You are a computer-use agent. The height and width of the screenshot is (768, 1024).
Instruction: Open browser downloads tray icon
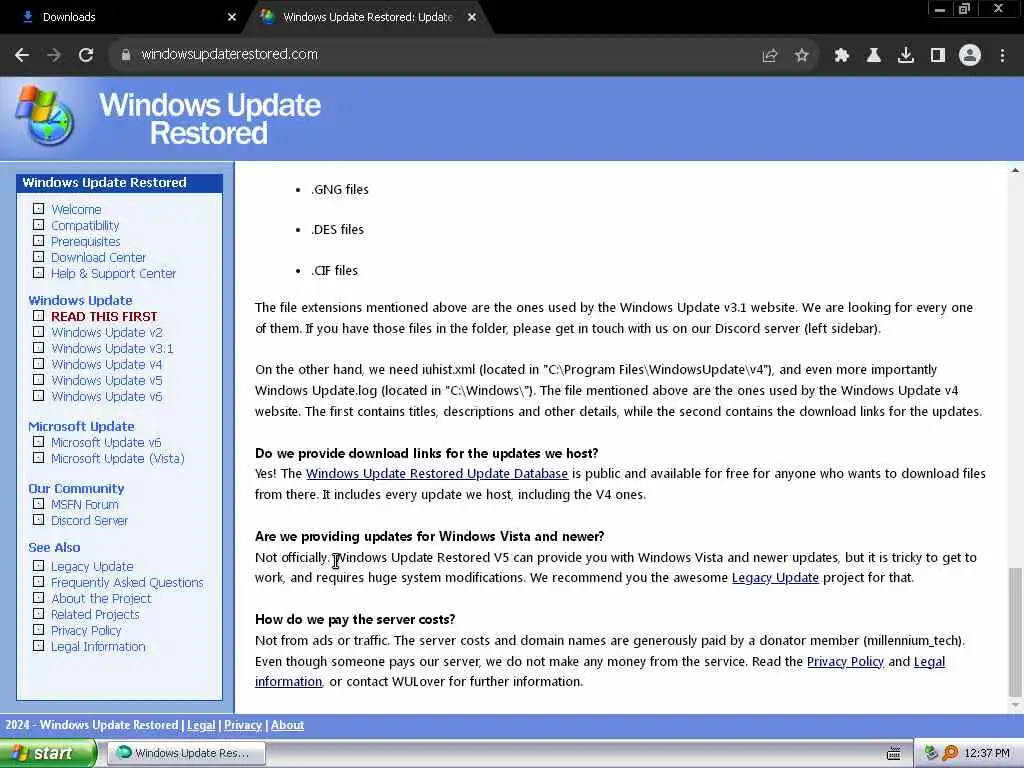click(906, 56)
